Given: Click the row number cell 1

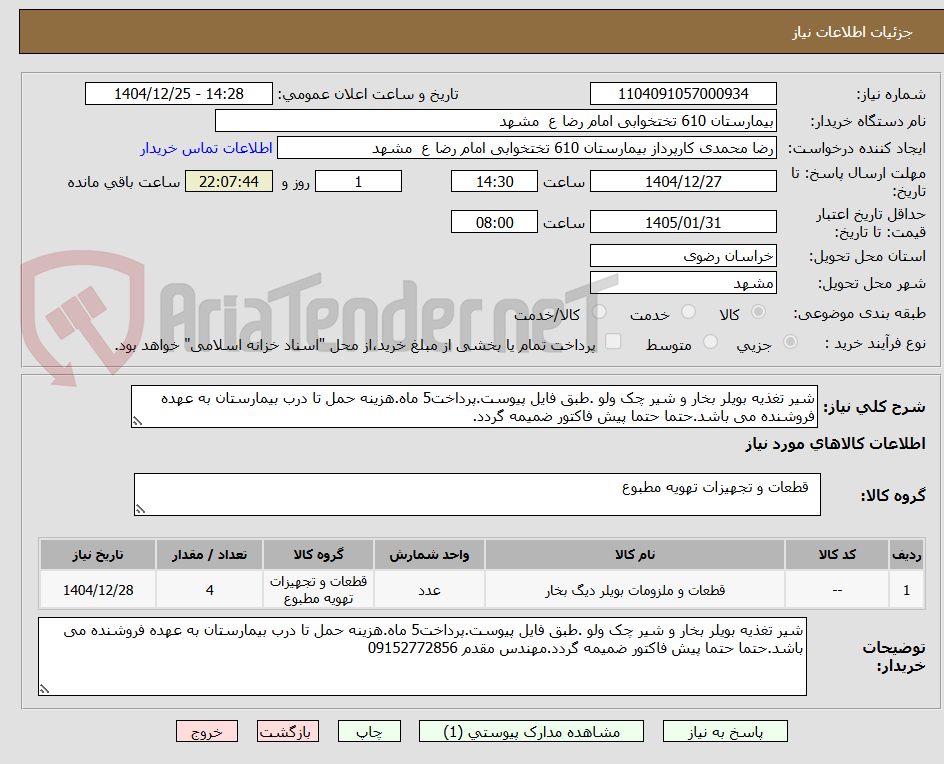Looking at the screenshot, I should pos(907,590).
